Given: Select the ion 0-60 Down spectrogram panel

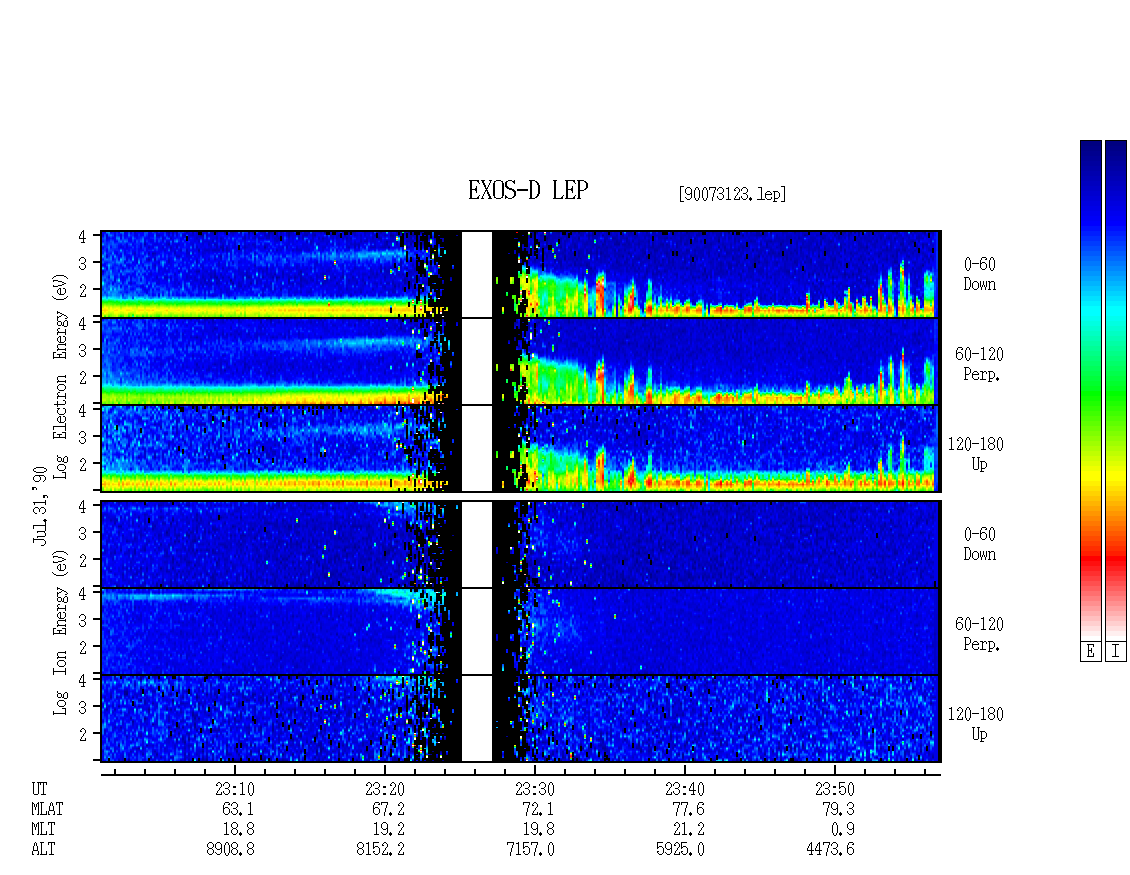Looking at the screenshot, I should coord(520,544).
